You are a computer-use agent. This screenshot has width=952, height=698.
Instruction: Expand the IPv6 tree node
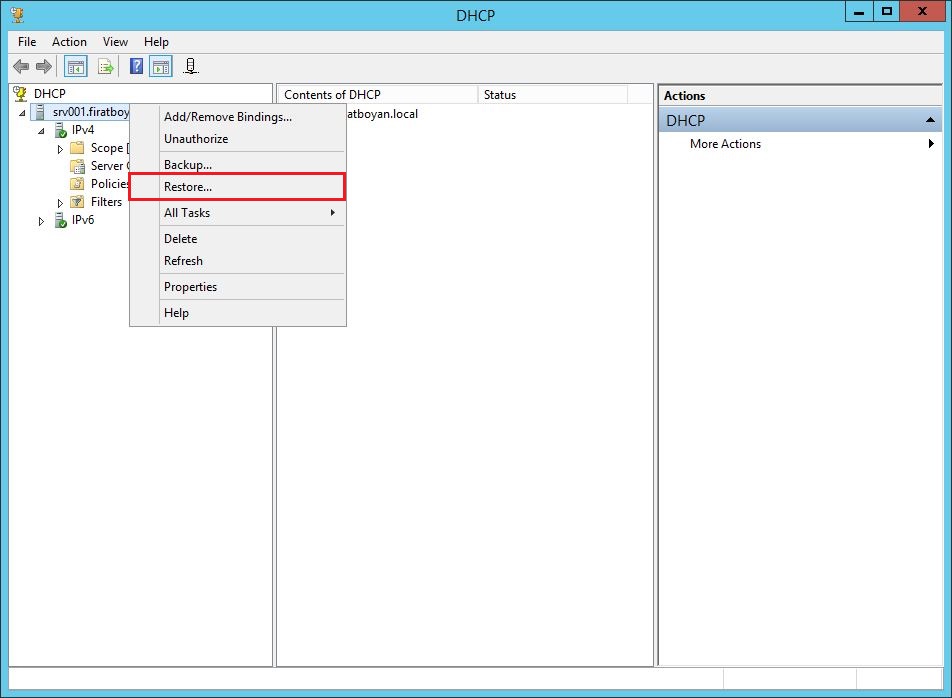pos(41,221)
